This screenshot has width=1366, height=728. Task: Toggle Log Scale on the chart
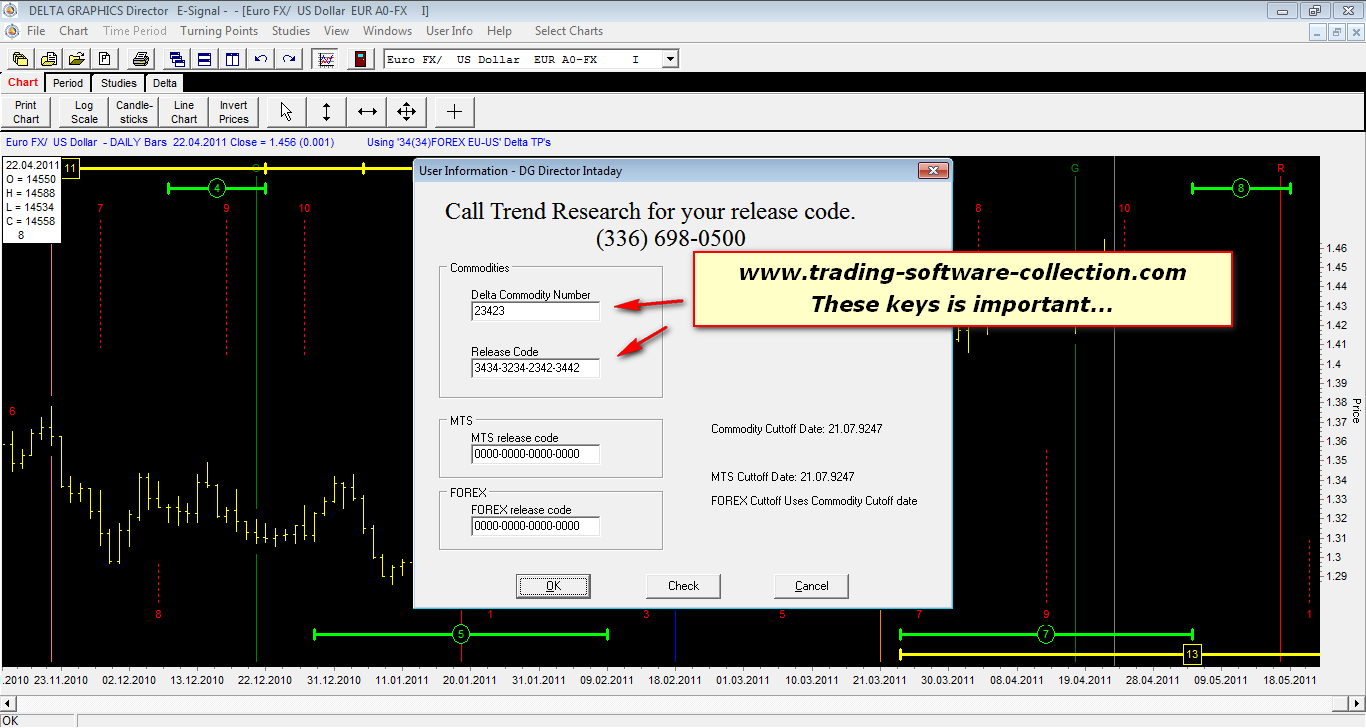pos(84,112)
